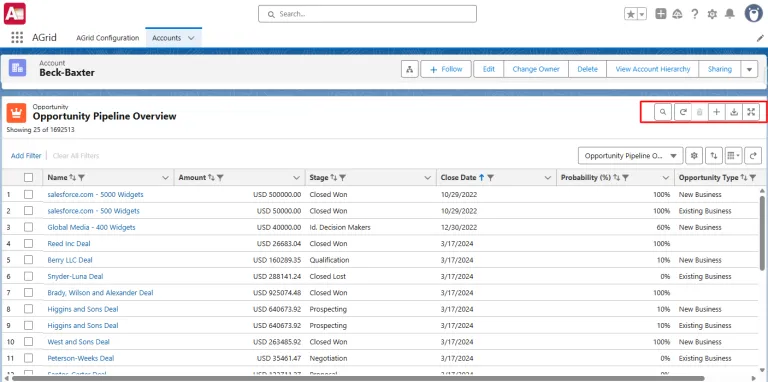Open the column display grid dropdown
Viewport: 768px width, 382px height.
[733, 156]
